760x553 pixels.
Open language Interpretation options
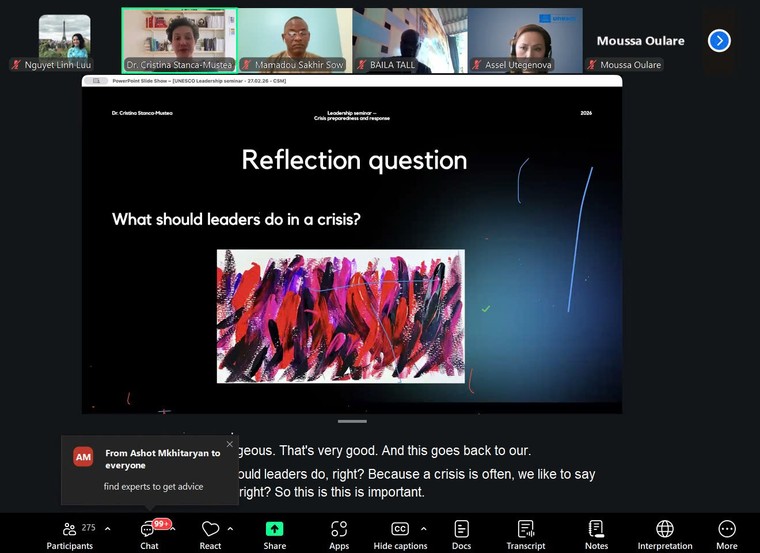tap(664, 534)
